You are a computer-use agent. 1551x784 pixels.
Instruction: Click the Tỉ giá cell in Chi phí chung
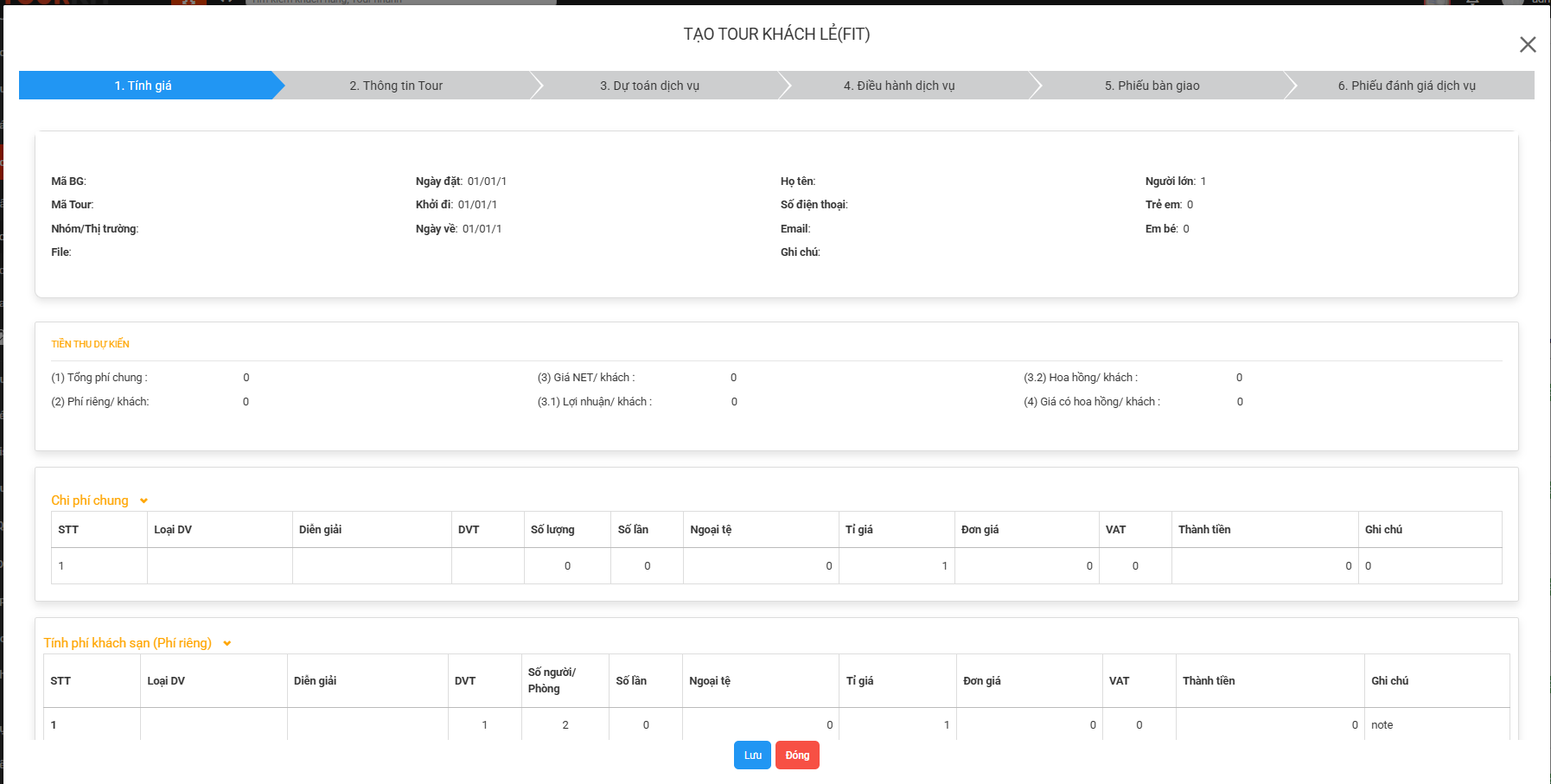[897, 566]
